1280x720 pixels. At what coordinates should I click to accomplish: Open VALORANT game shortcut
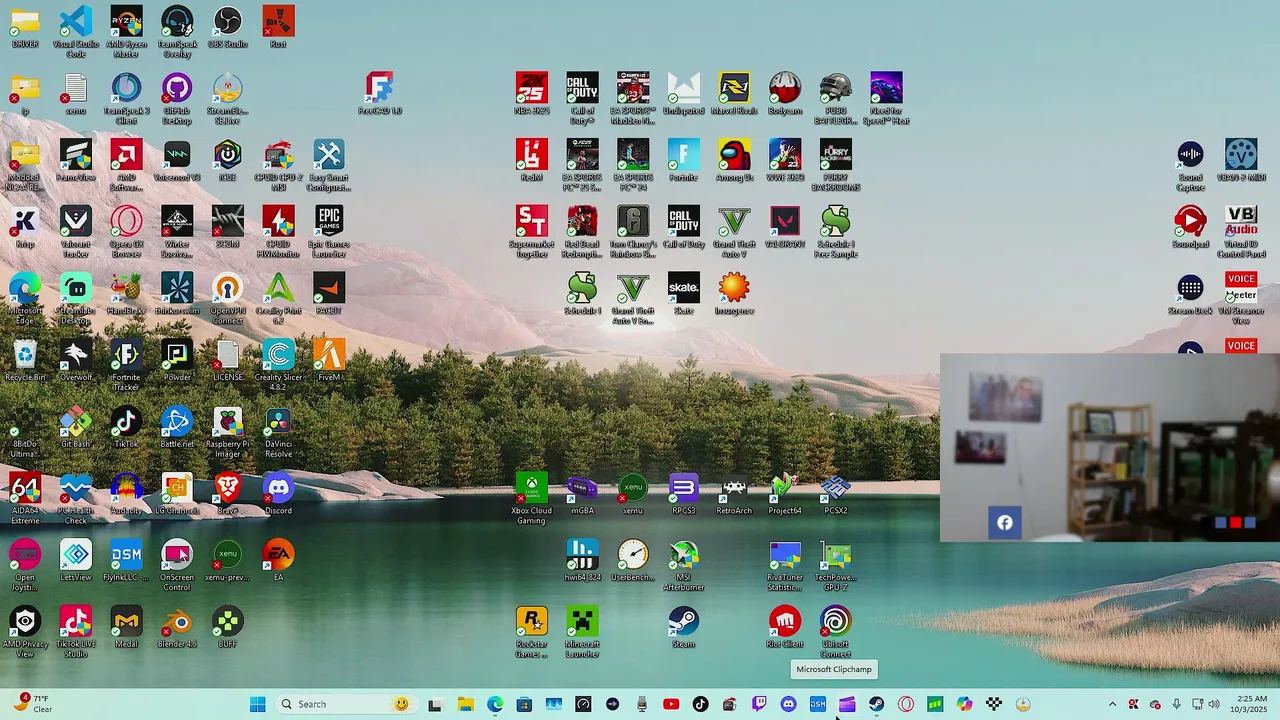pos(785,227)
